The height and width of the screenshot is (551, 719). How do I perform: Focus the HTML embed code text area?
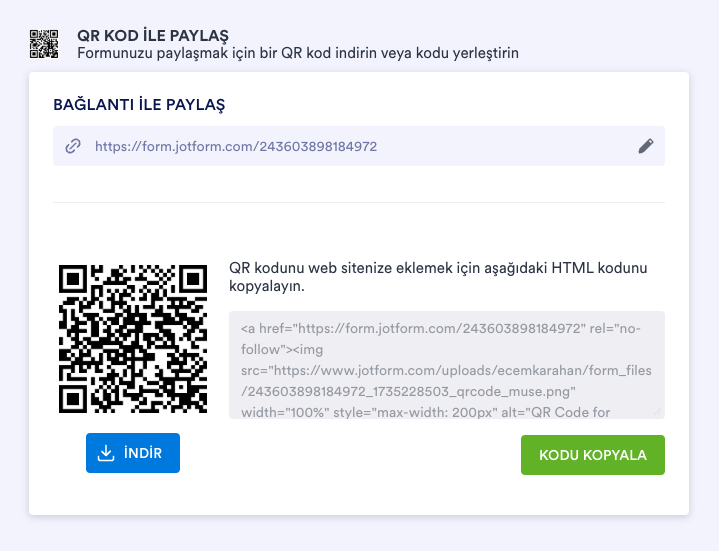click(447, 365)
